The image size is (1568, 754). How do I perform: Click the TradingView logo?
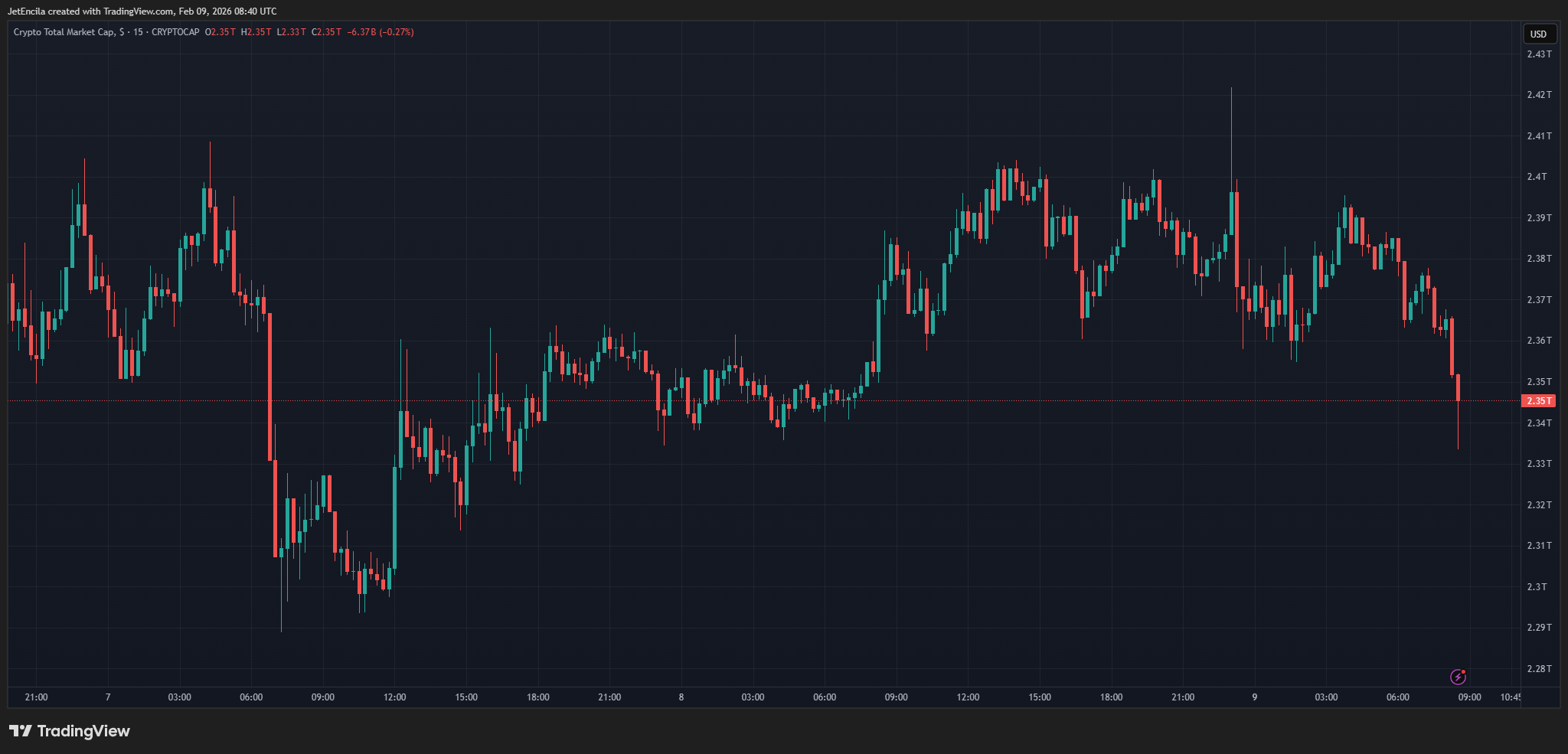coord(70,731)
